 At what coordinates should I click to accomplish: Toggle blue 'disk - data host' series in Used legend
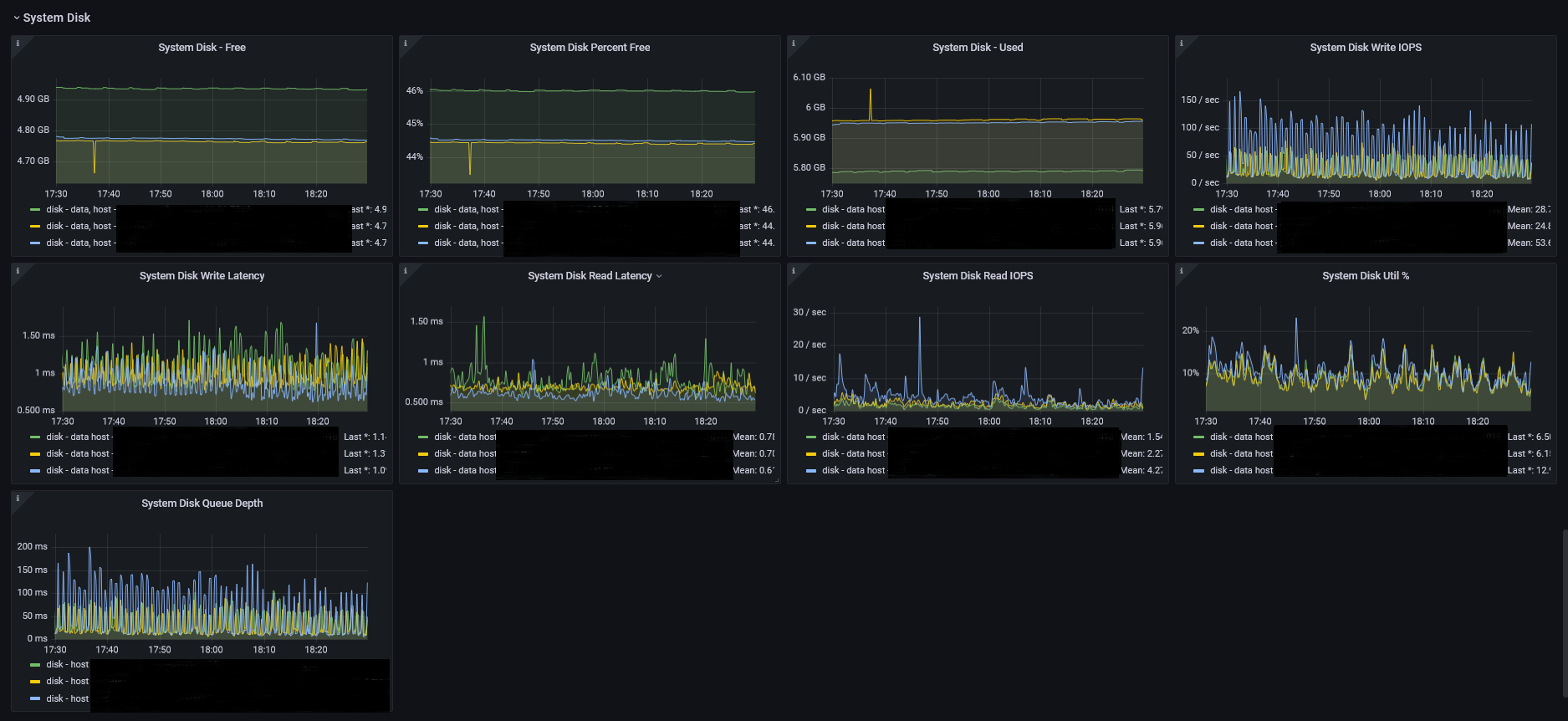click(854, 243)
